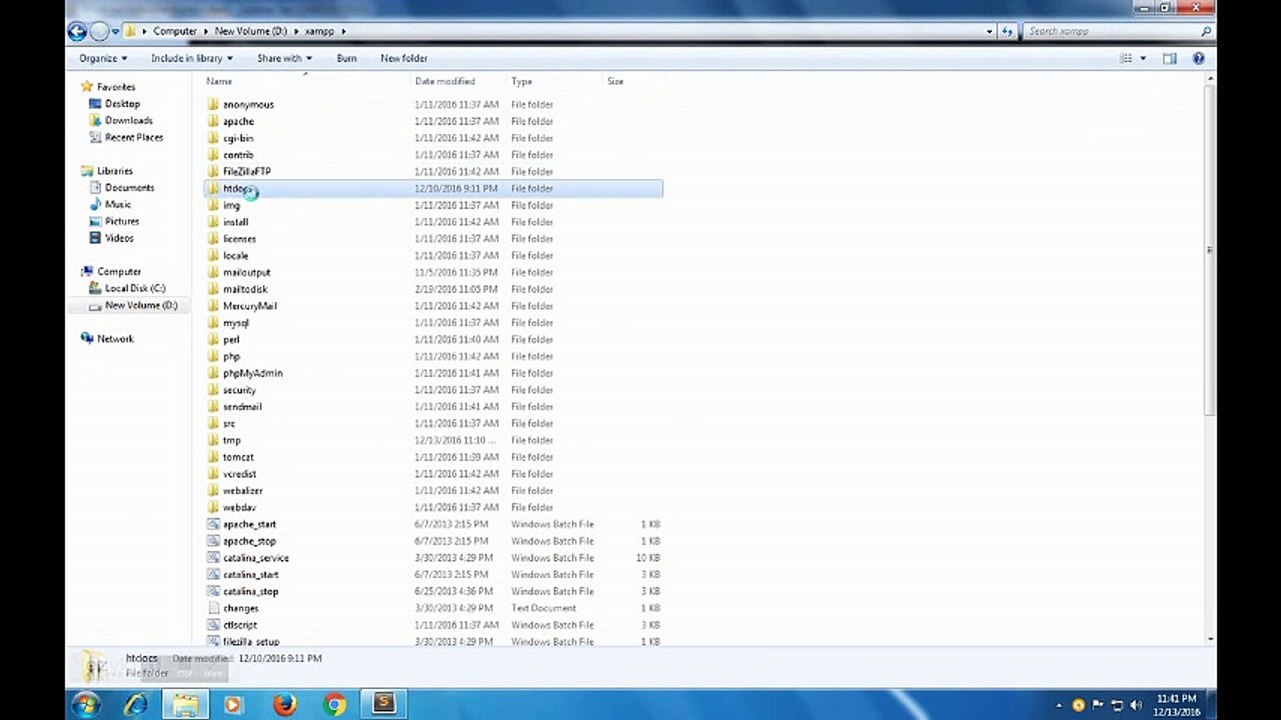
Task: Open the recent pages dropdown arrow
Action: click(x=116, y=31)
